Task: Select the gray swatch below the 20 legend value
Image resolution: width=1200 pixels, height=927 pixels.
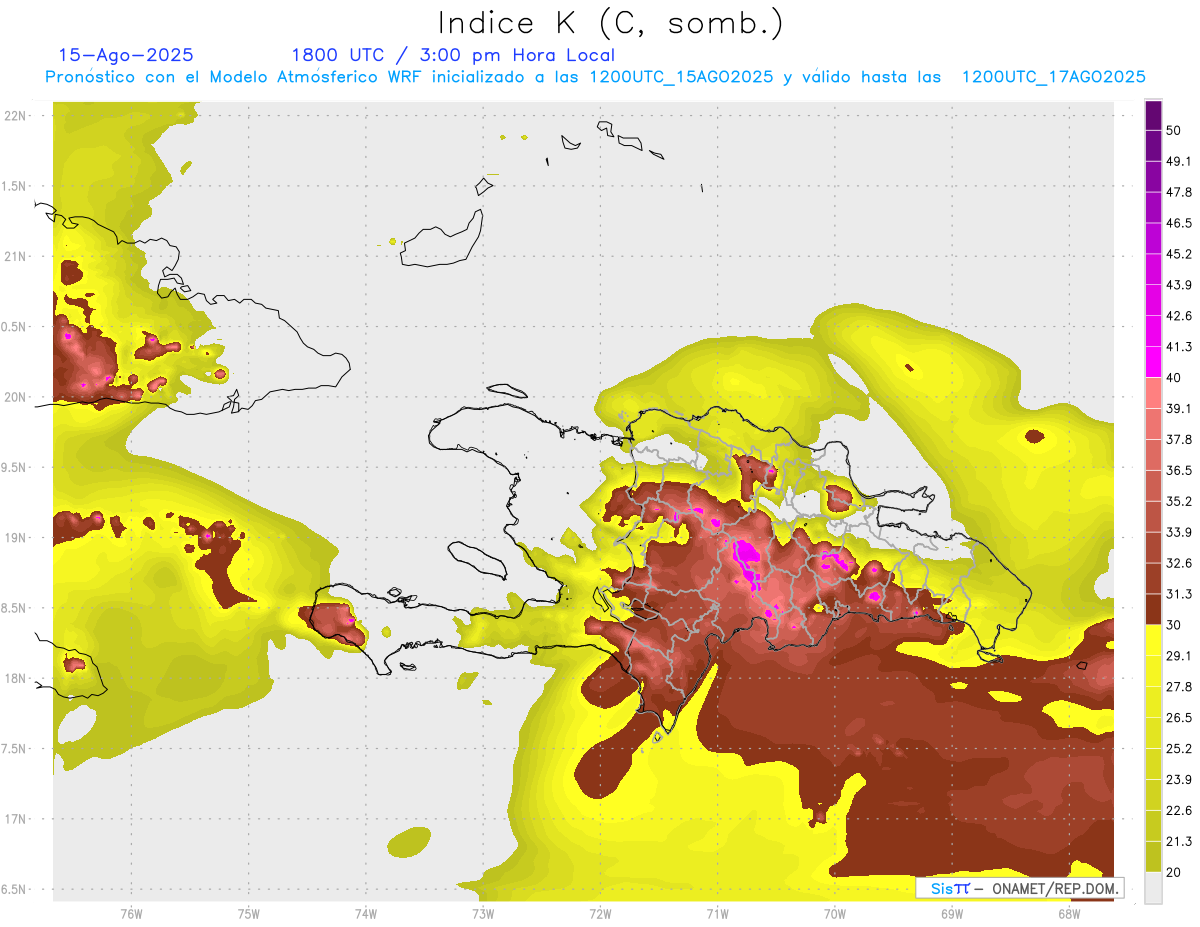Action: click(1153, 887)
